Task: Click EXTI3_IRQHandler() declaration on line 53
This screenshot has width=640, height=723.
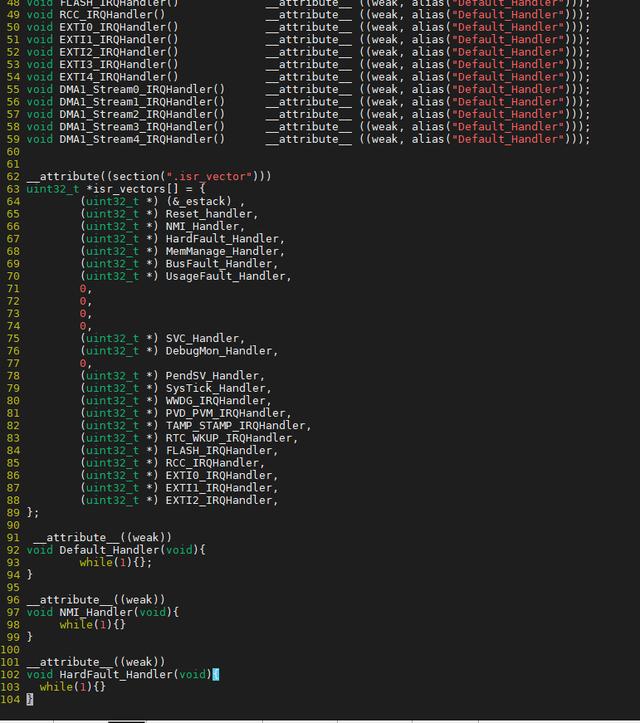Action: click(119, 65)
